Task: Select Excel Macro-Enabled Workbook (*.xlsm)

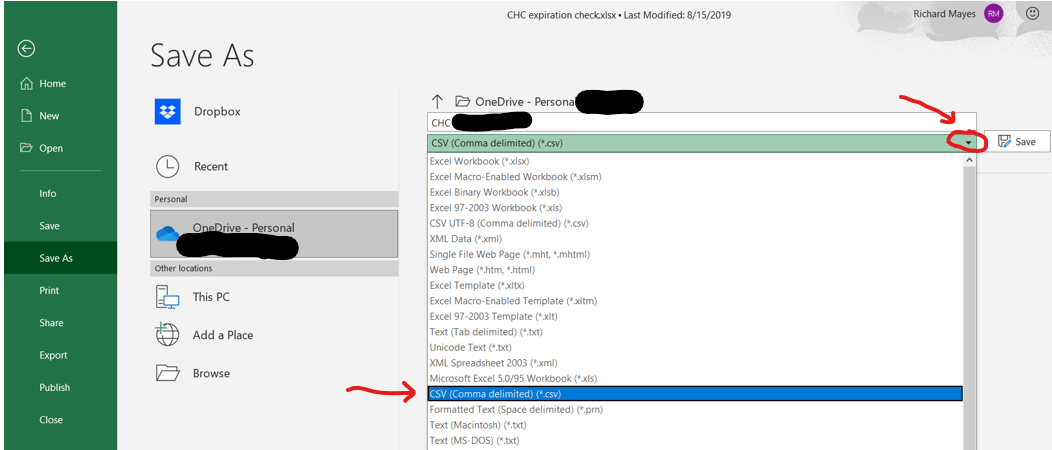Action: pos(695,177)
